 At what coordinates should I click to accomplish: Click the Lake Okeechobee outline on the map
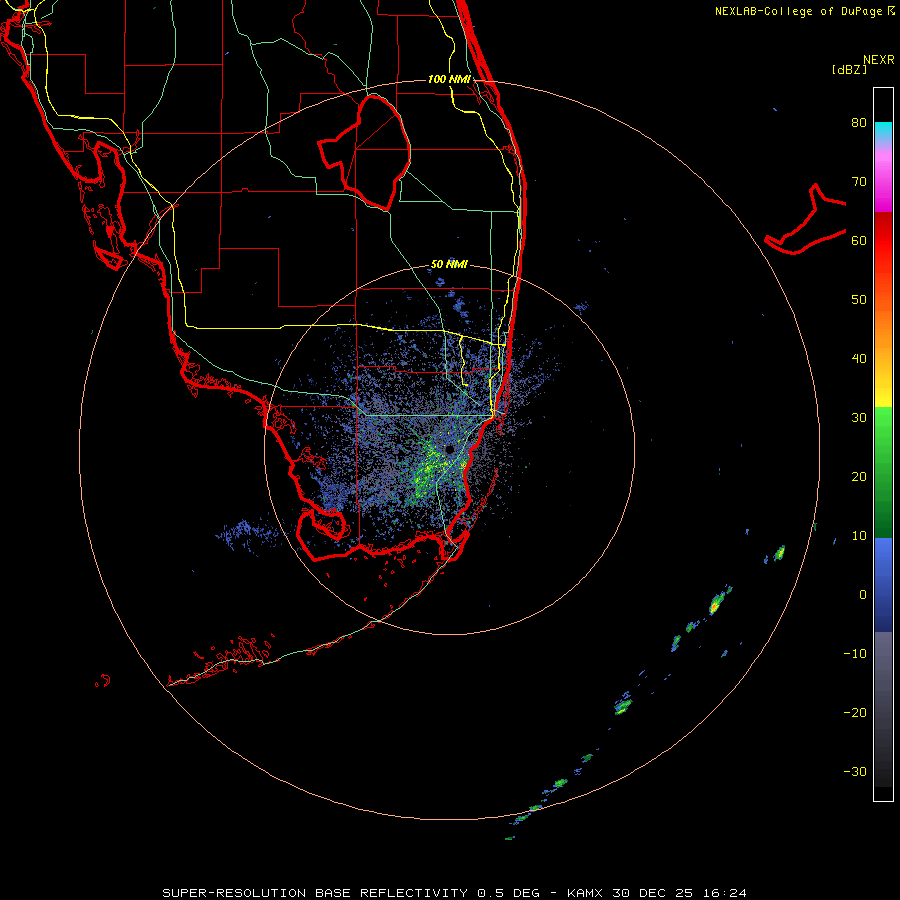[x=364, y=152]
